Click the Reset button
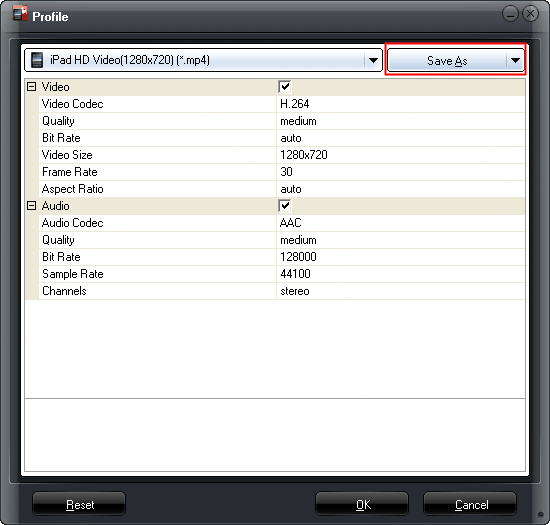Screen dimensions: 550x525 coord(79,504)
